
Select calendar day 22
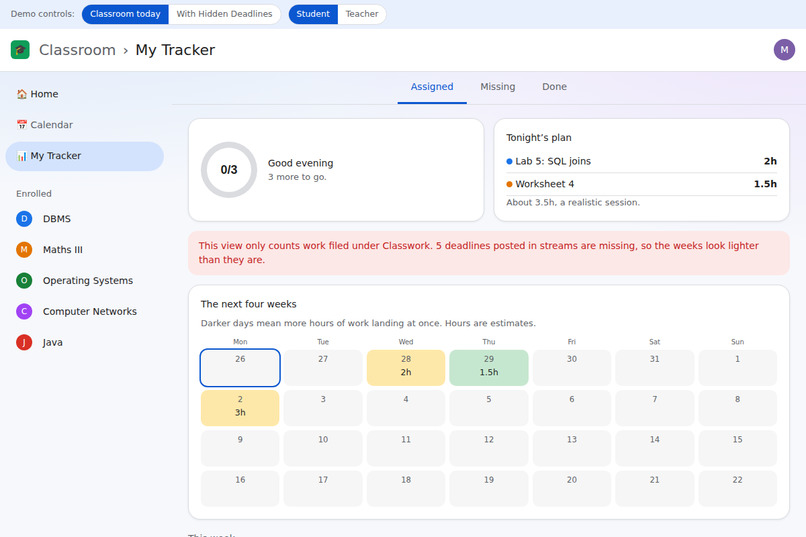click(738, 488)
